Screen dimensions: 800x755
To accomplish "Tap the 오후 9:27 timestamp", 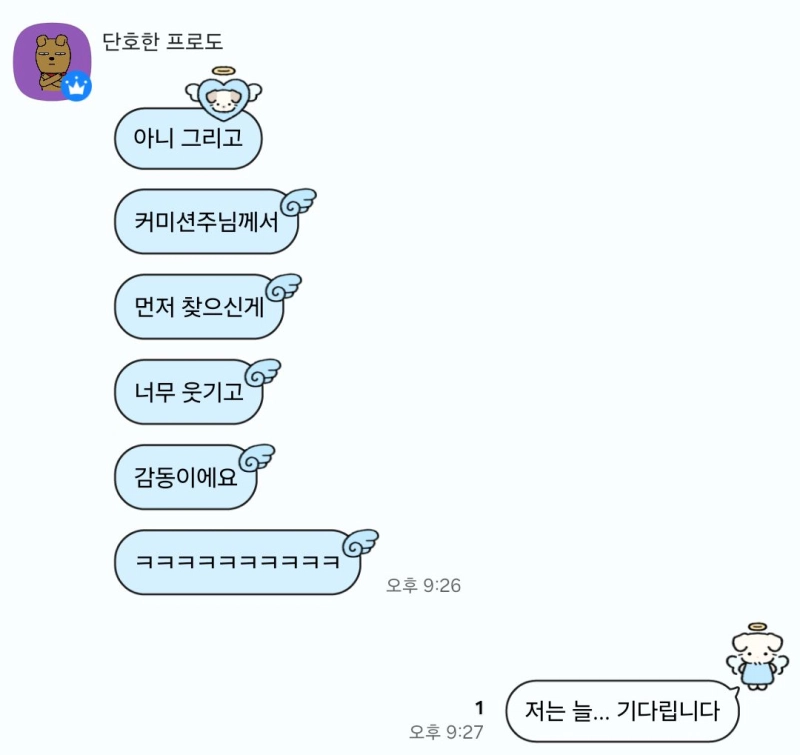I will pyautogui.click(x=446, y=732).
